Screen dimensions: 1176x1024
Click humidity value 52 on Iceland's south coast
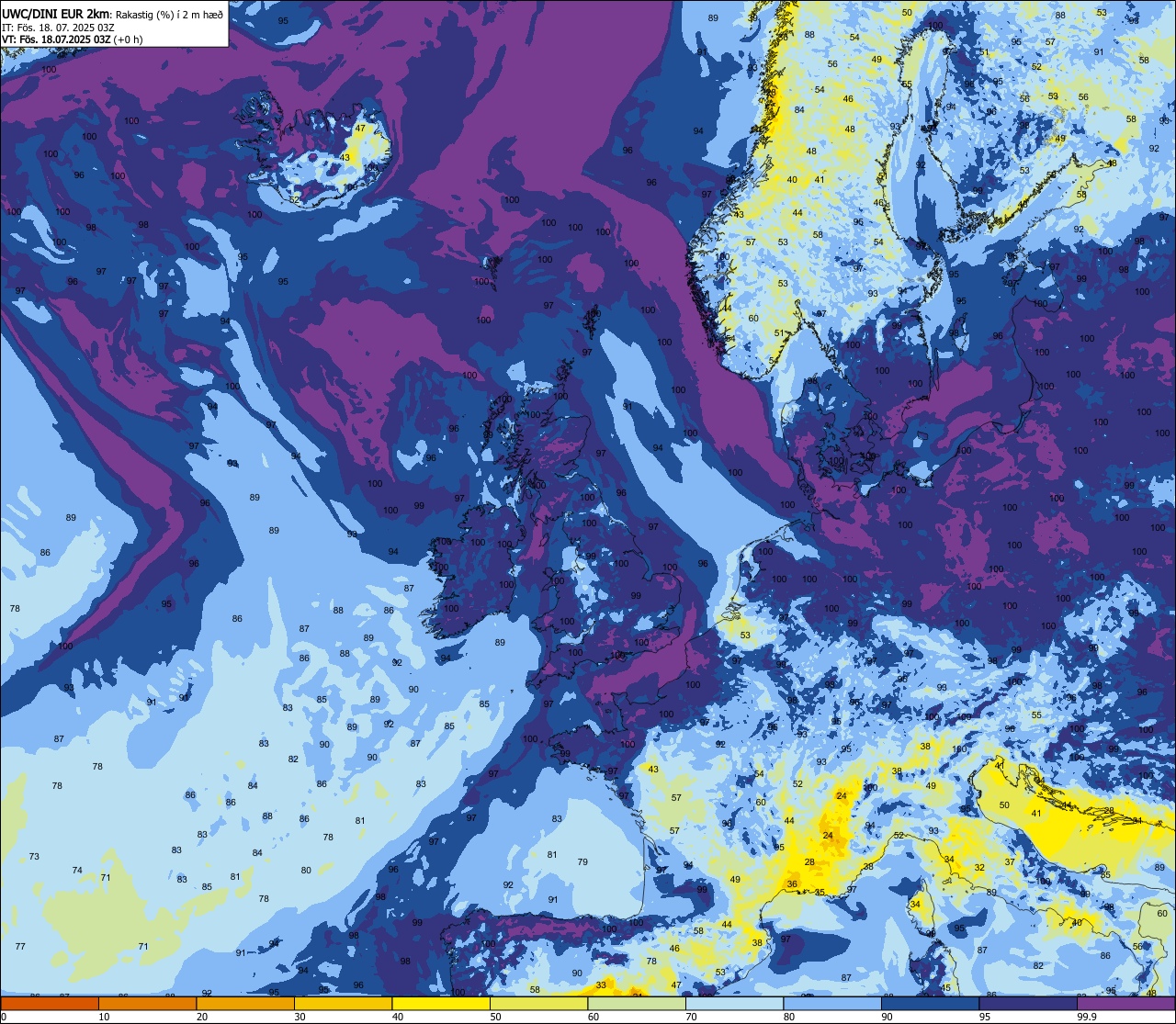[295, 199]
